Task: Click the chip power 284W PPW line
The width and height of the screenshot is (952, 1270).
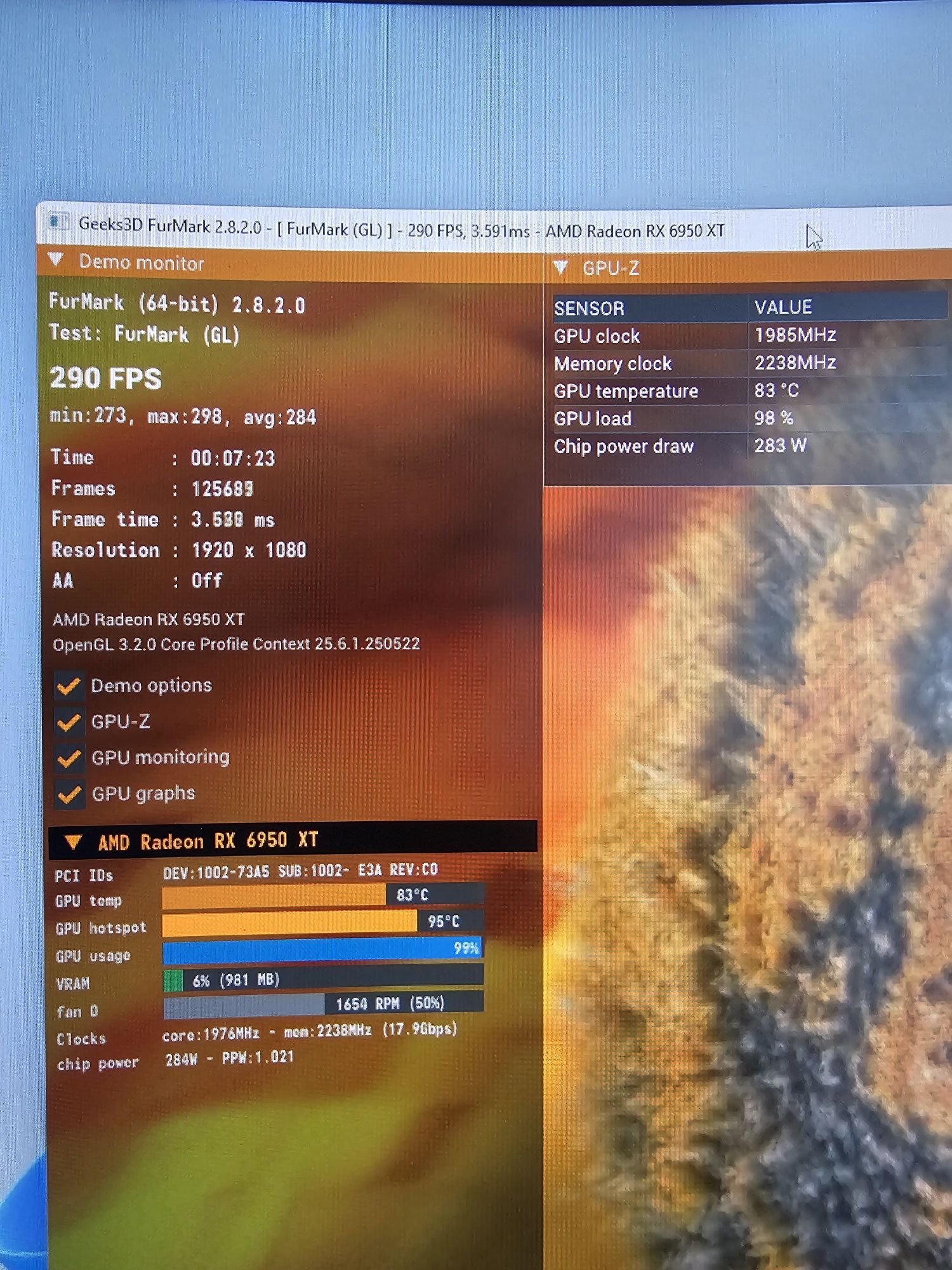Action: 229,1059
